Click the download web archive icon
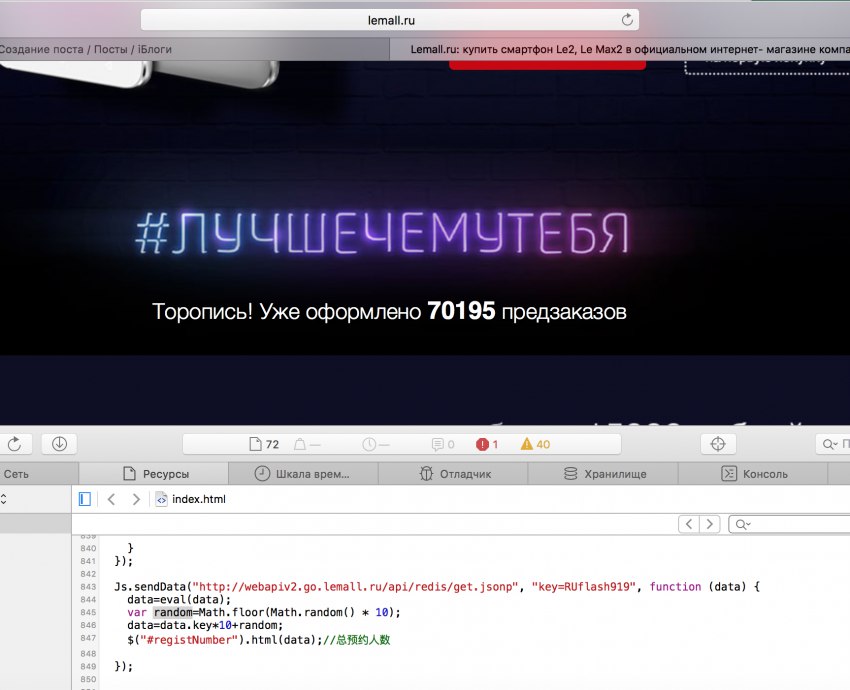The image size is (850, 690). click(59, 444)
